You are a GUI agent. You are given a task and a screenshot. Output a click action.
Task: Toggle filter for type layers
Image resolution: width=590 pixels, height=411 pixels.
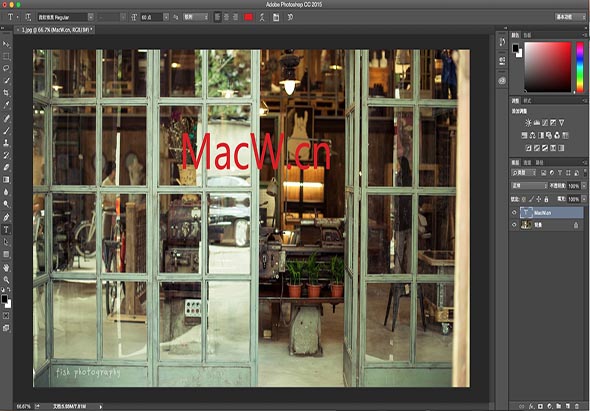[560, 173]
